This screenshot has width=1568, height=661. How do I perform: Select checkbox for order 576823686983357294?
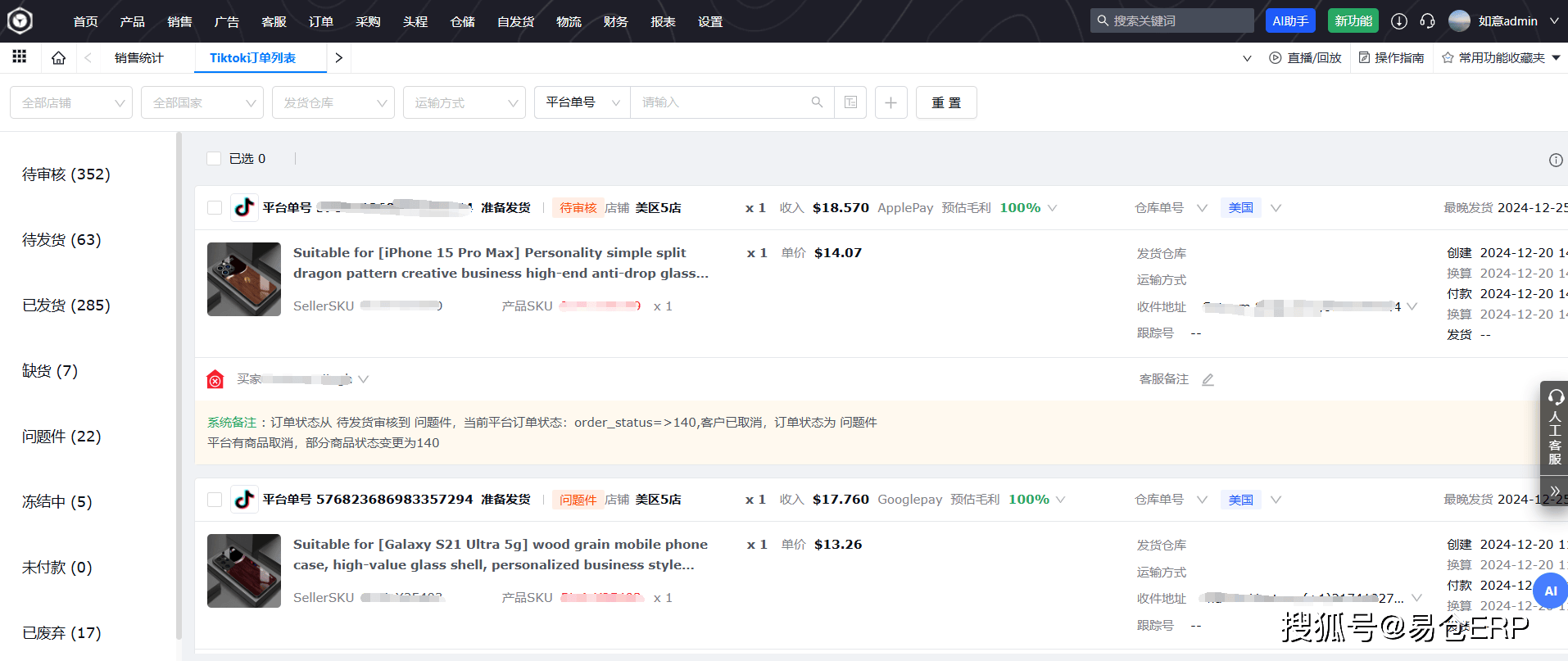(x=215, y=500)
